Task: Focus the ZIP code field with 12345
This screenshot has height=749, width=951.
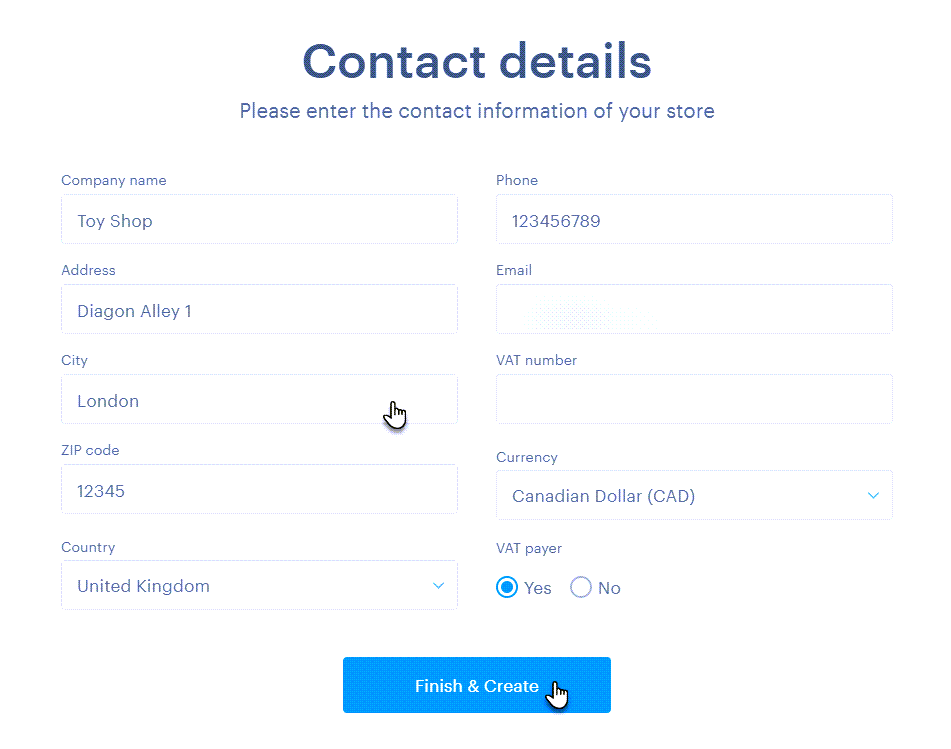Action: (259, 490)
